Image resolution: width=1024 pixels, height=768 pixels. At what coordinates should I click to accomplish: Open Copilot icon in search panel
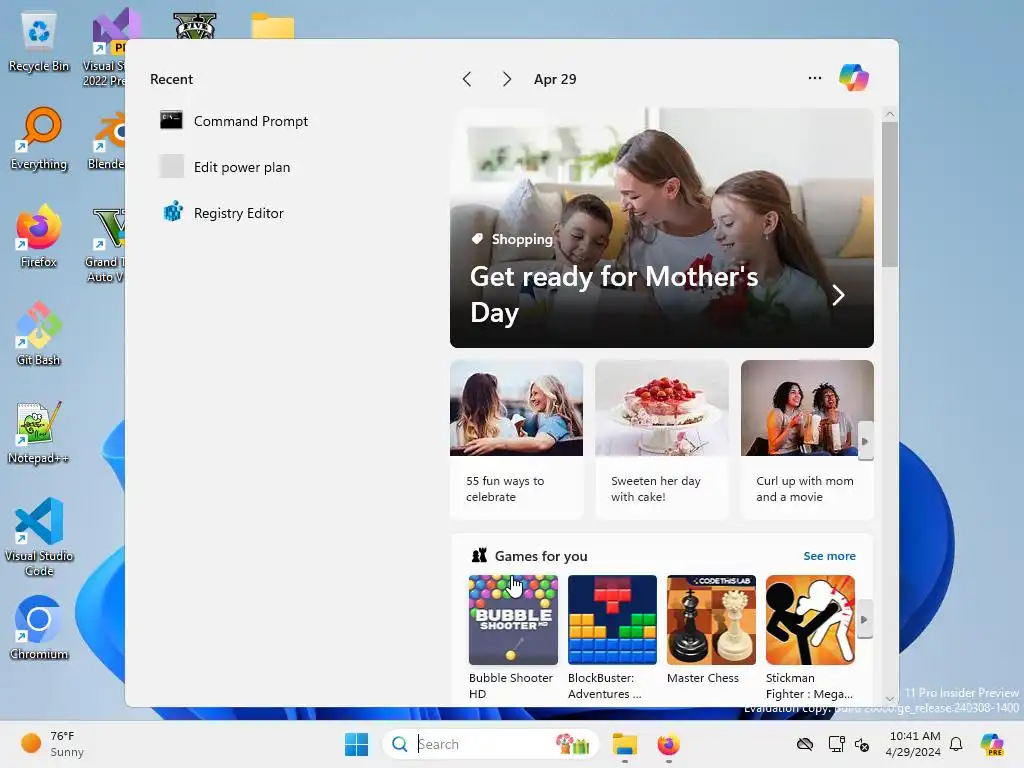pyautogui.click(x=854, y=78)
